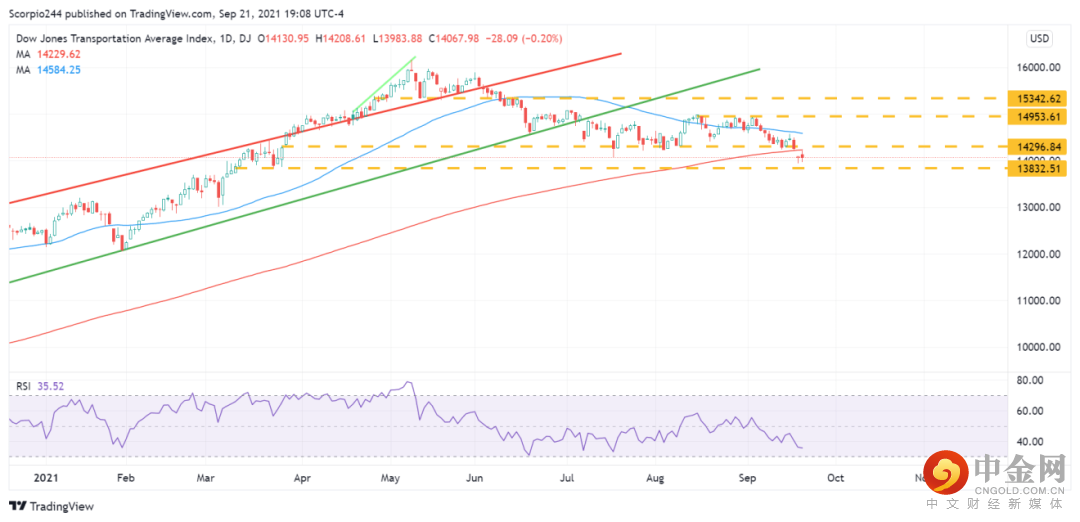Click the Aug time axis label
This screenshot has width=1080, height=522.
point(656,477)
